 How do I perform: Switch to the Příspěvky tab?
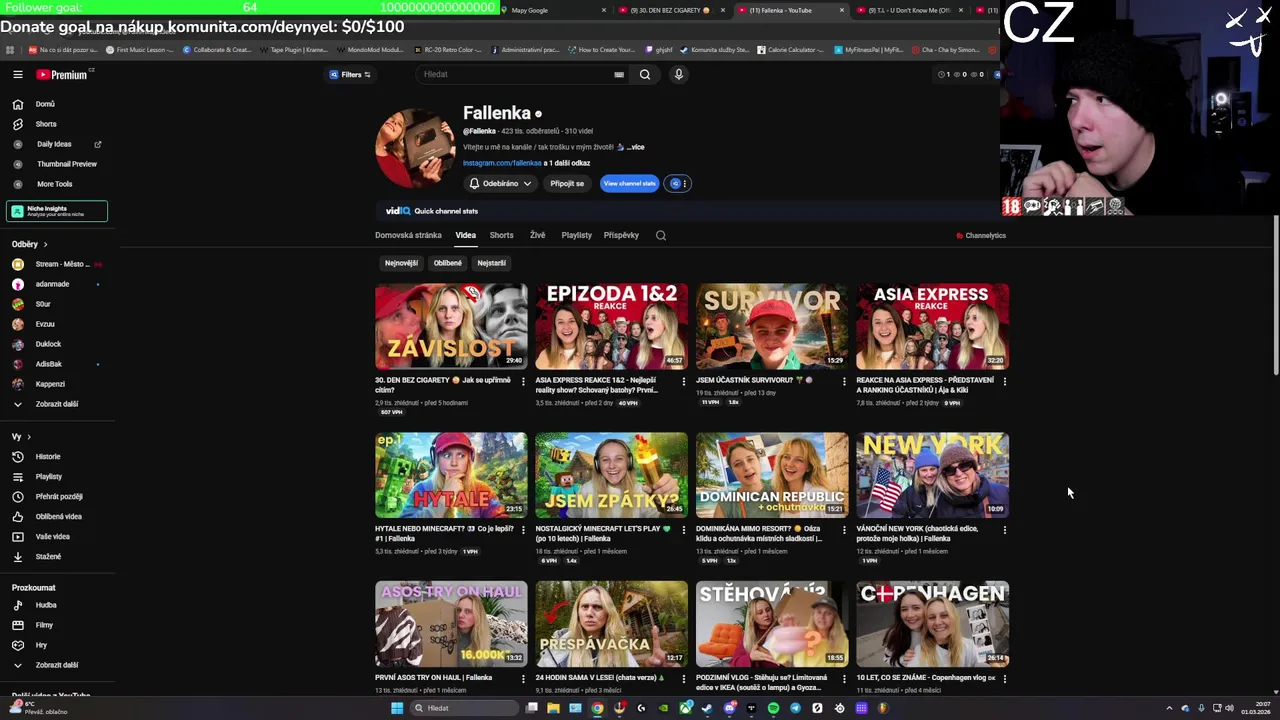(x=621, y=235)
